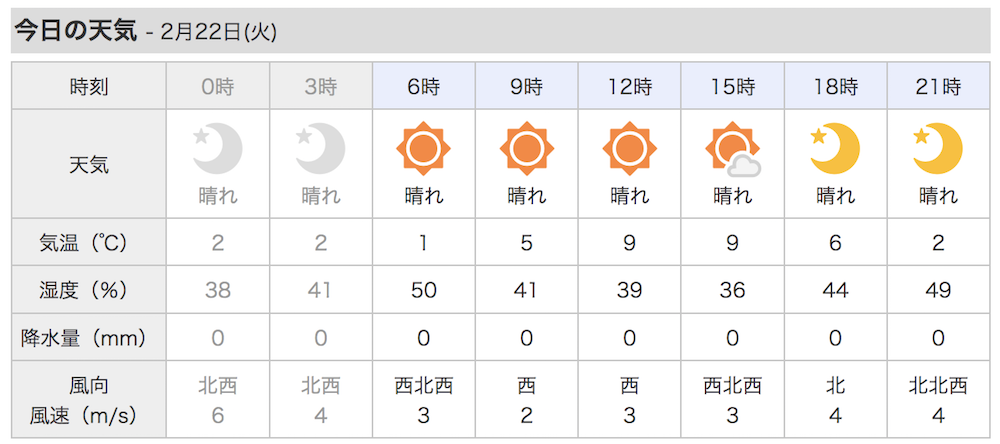Select the 北北西 wind cell at 21時
Image resolution: width=1000 pixels, height=444 pixels.
938,400
